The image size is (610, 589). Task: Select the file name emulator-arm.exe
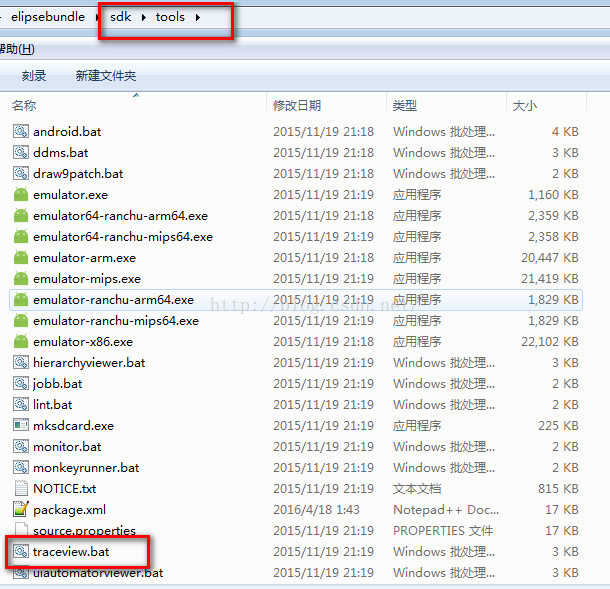[x=84, y=258]
